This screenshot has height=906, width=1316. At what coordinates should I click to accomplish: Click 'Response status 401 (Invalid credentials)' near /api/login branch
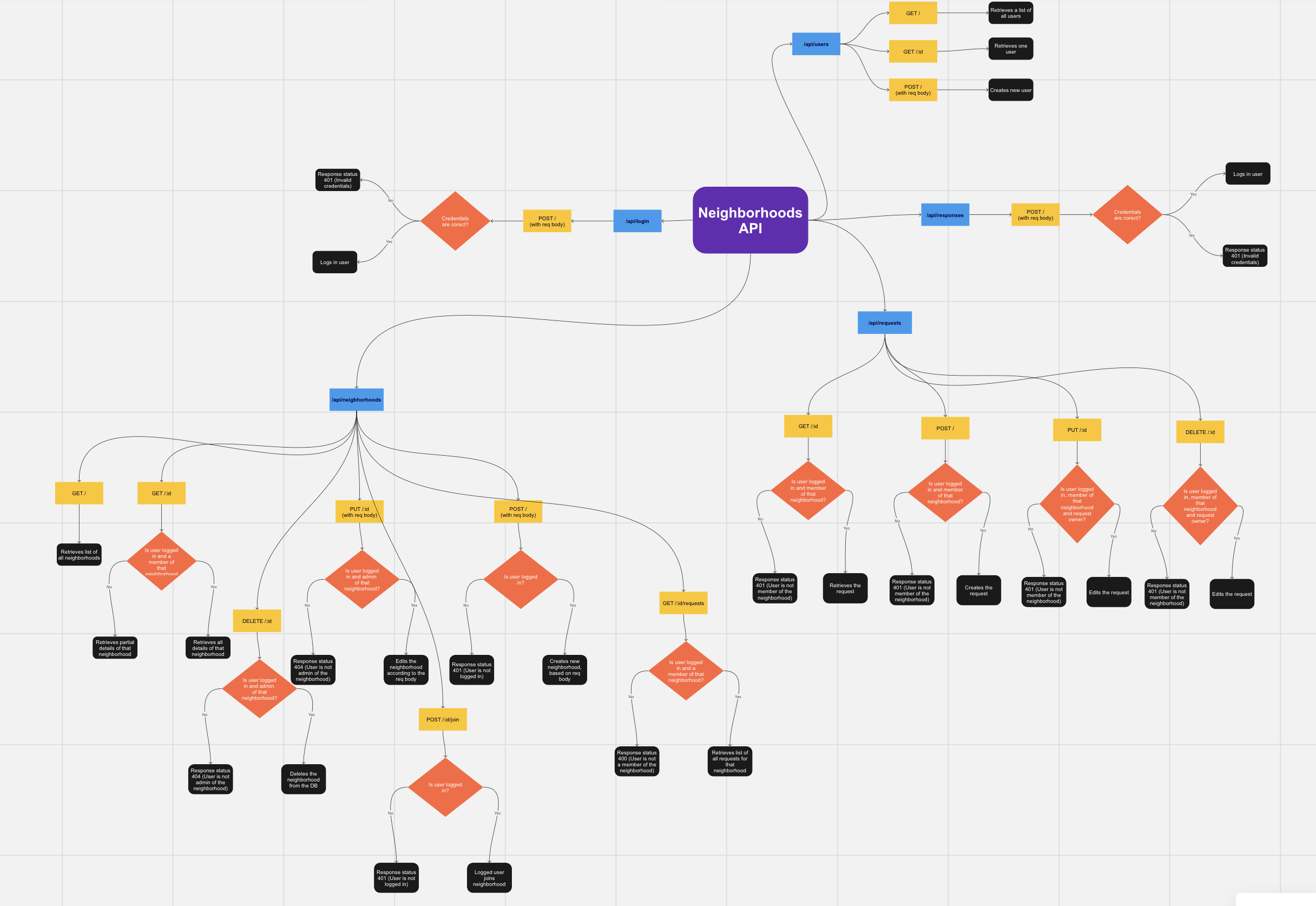tap(338, 180)
